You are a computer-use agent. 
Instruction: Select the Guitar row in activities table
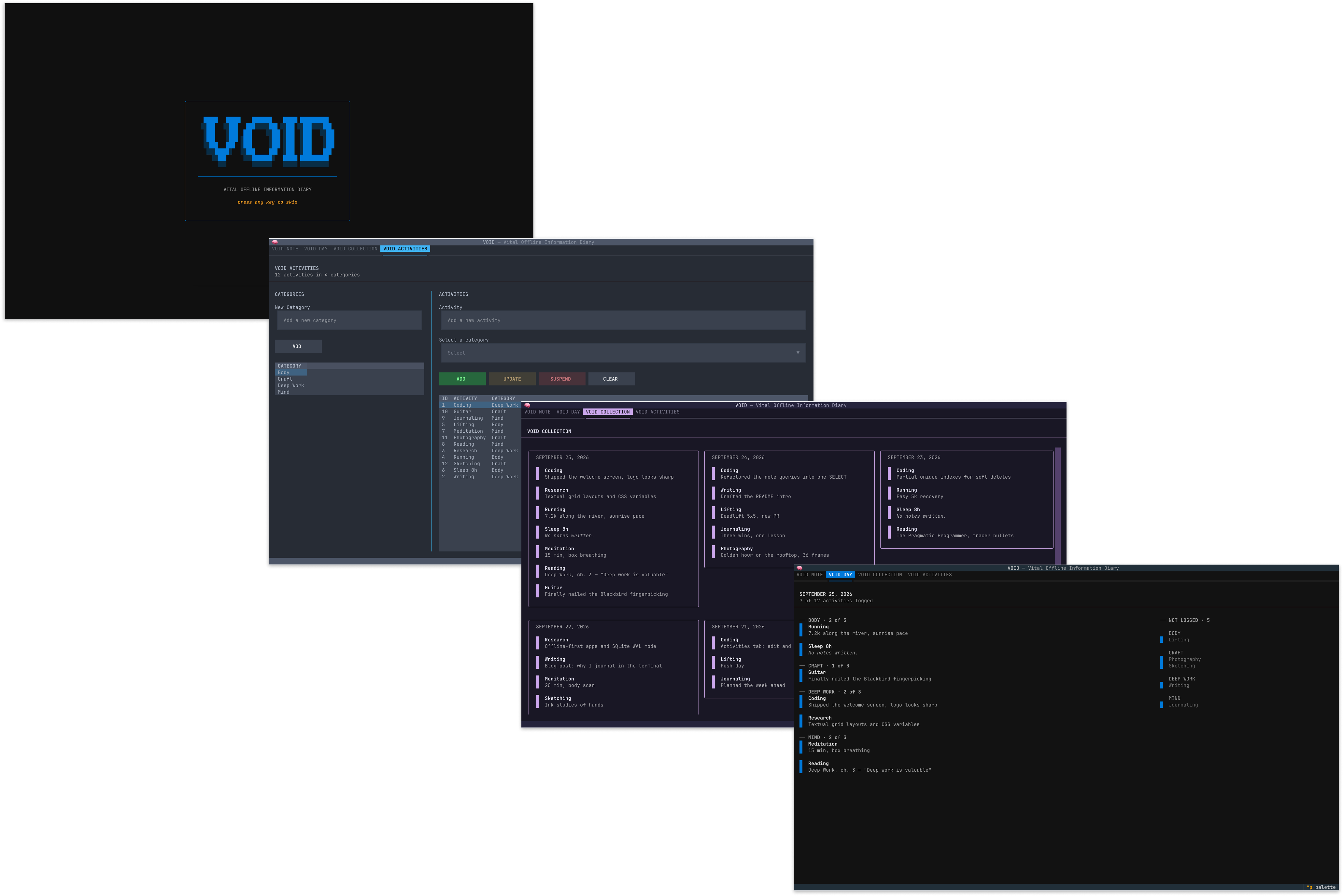pyautogui.click(x=480, y=412)
